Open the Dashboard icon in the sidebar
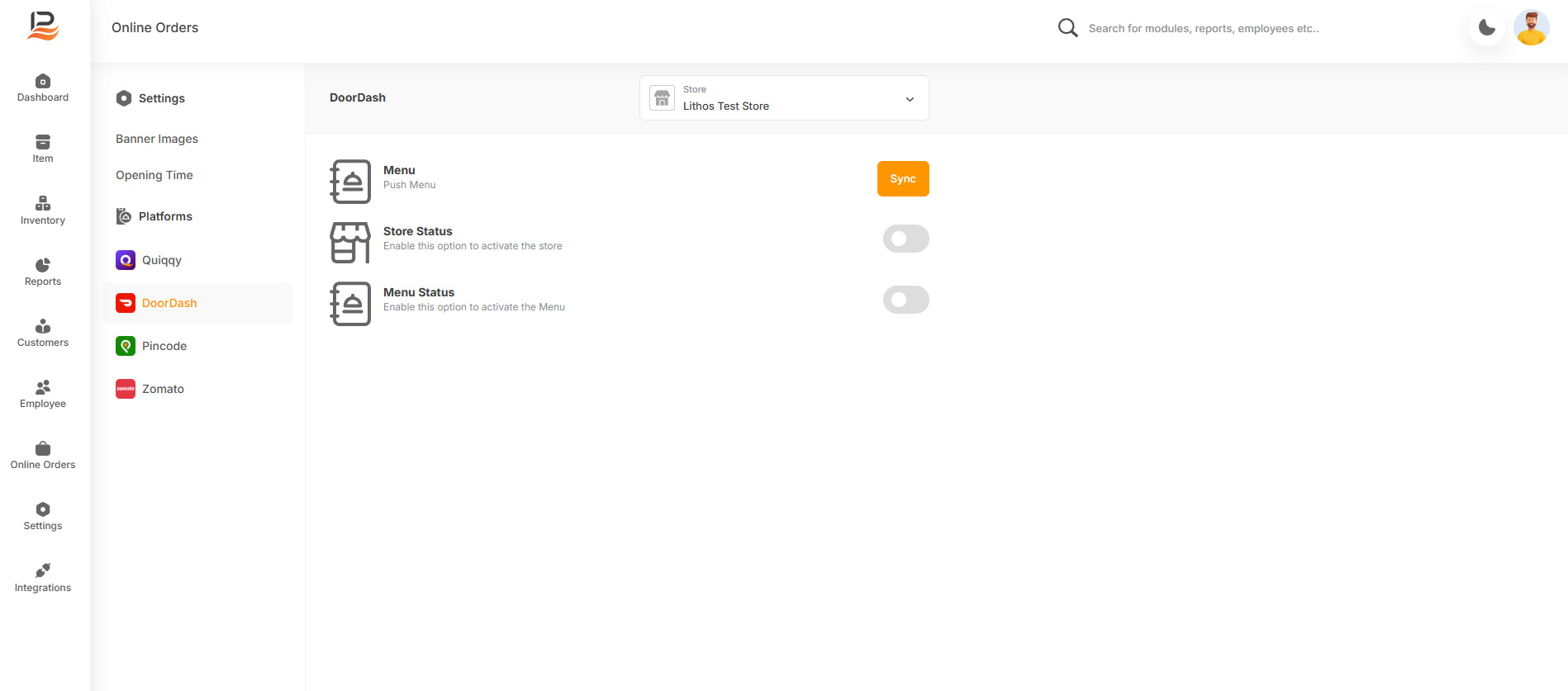This screenshot has width=1568, height=691. (43, 81)
